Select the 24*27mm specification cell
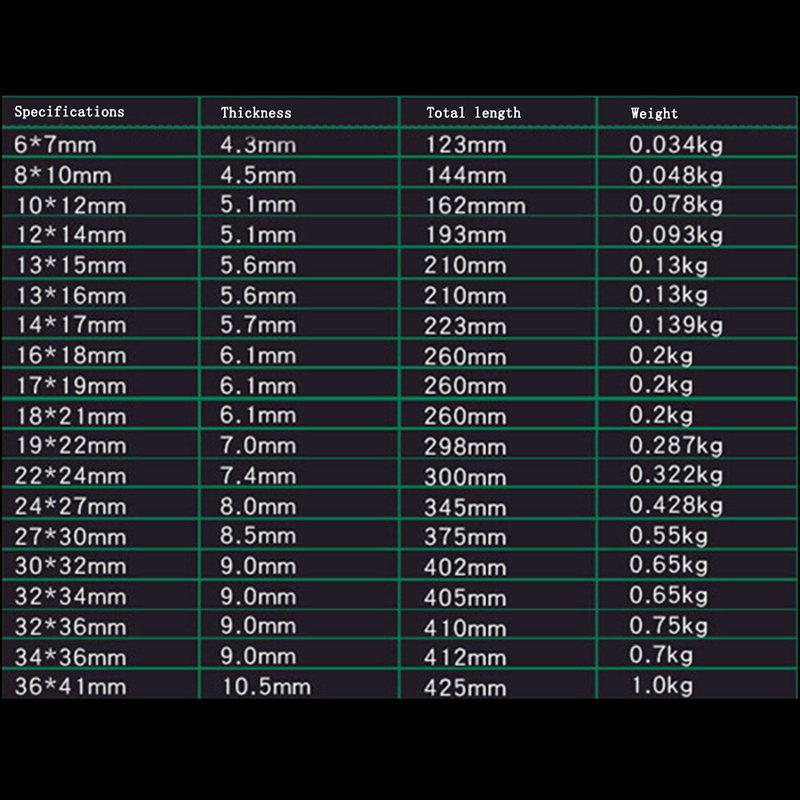This screenshot has width=800, height=800. click(x=70, y=507)
